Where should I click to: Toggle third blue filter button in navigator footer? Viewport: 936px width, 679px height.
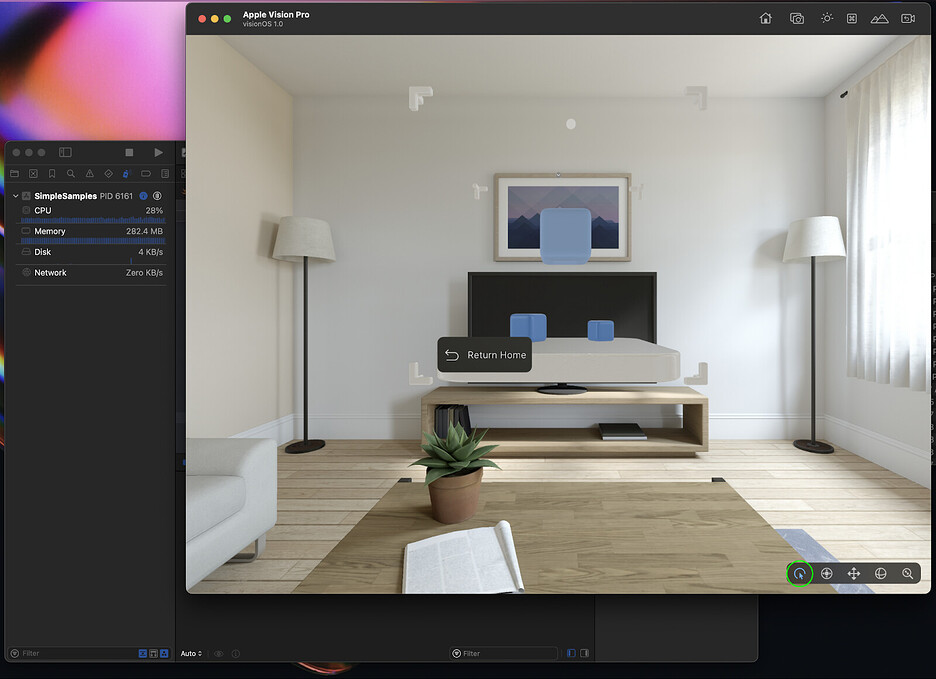click(x=164, y=653)
